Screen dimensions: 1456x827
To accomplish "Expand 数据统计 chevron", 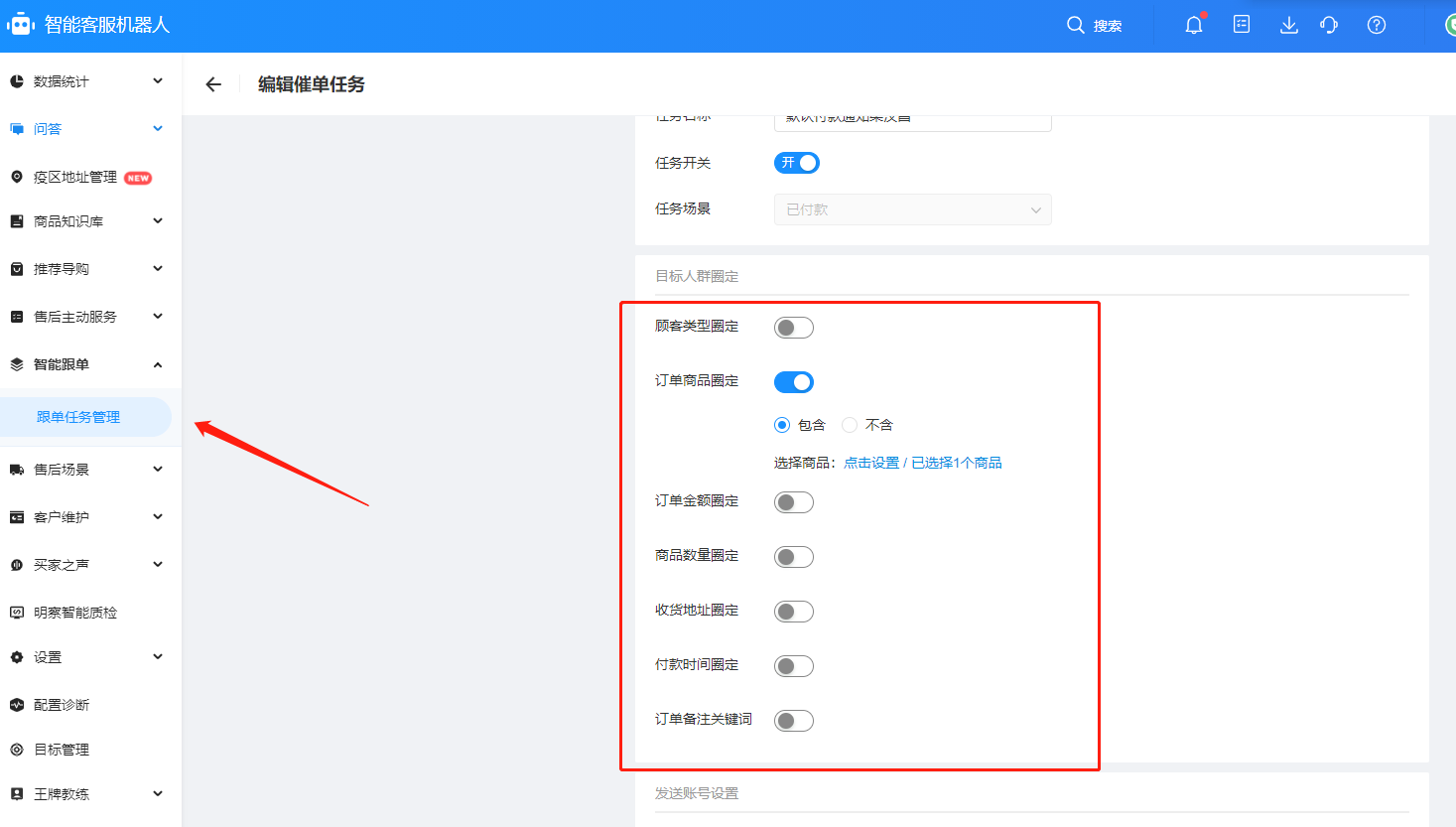I will click(158, 81).
